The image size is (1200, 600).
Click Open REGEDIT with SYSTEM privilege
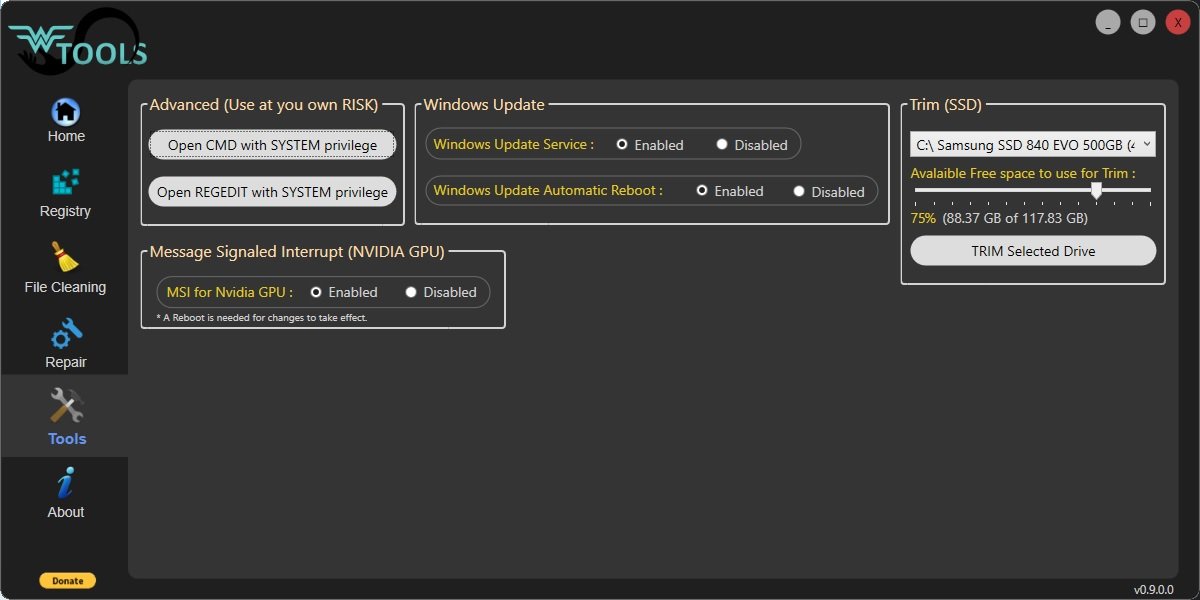(272, 192)
